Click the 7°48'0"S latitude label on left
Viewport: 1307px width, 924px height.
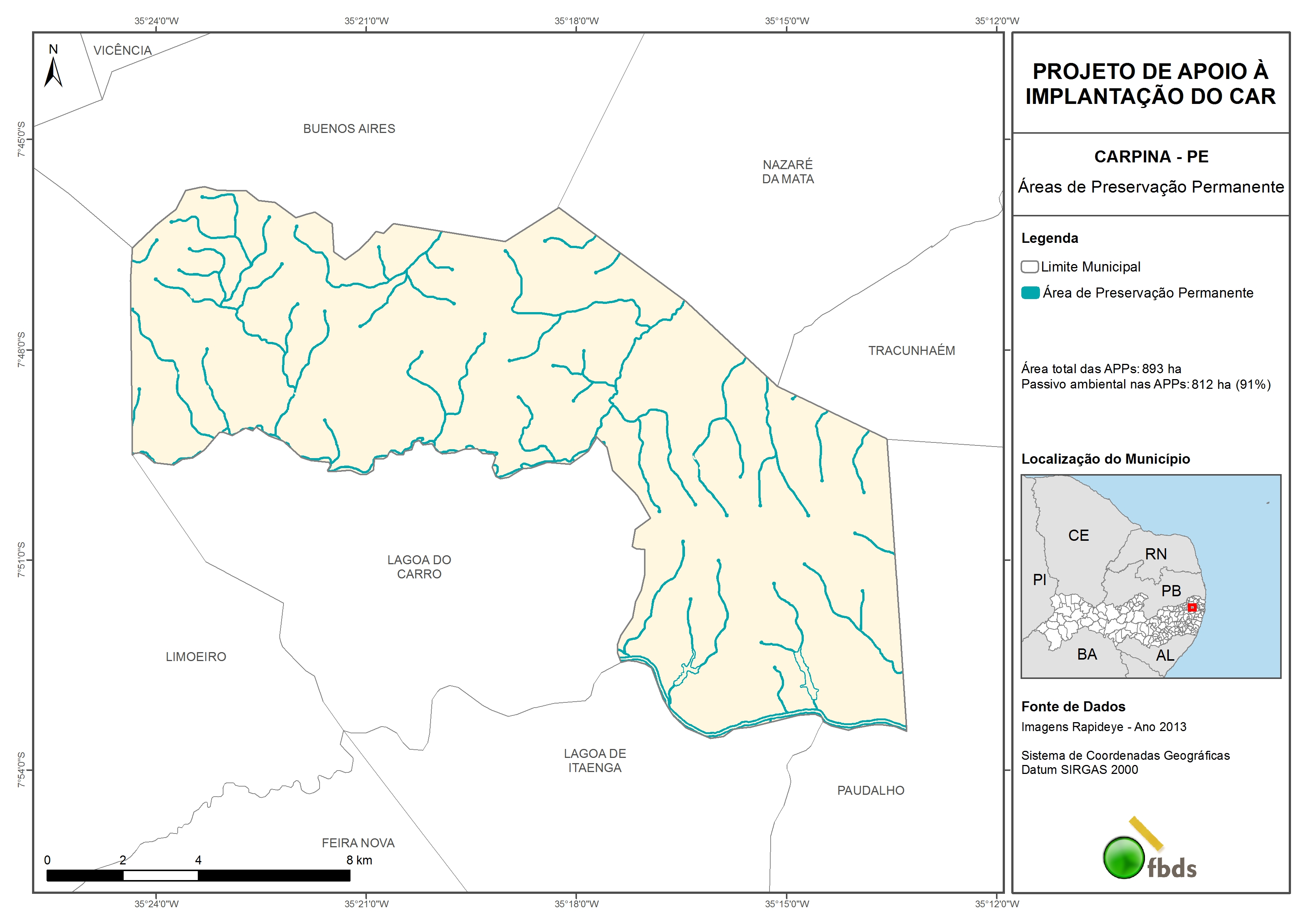[x=22, y=350]
